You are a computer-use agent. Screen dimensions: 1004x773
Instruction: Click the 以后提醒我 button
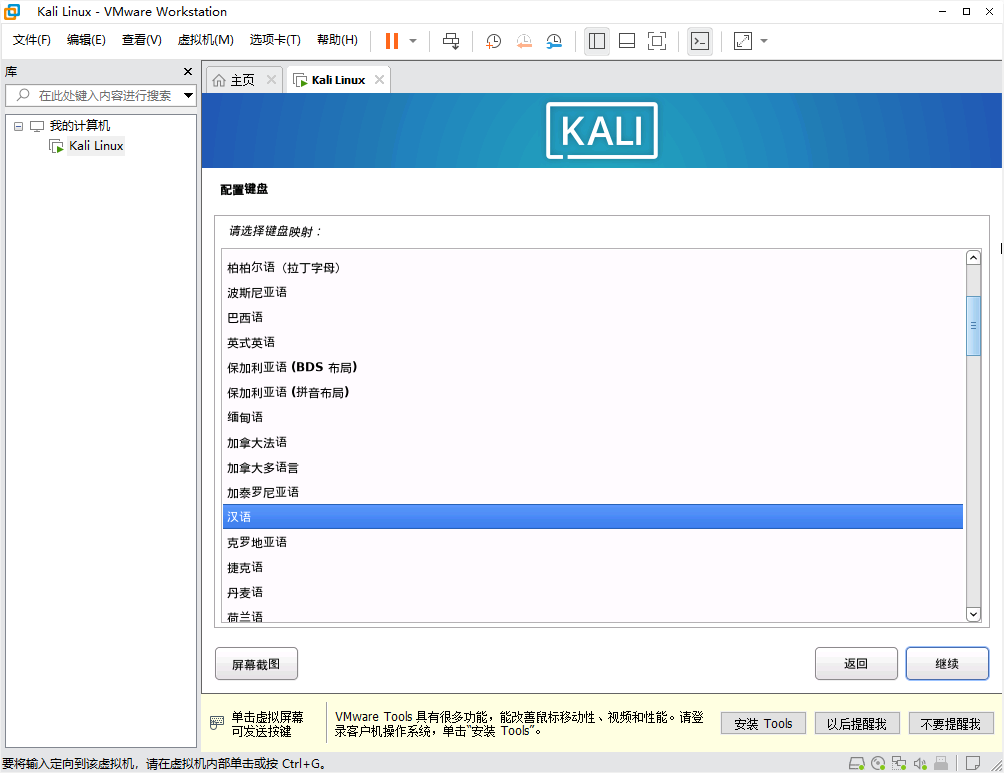click(x=857, y=724)
